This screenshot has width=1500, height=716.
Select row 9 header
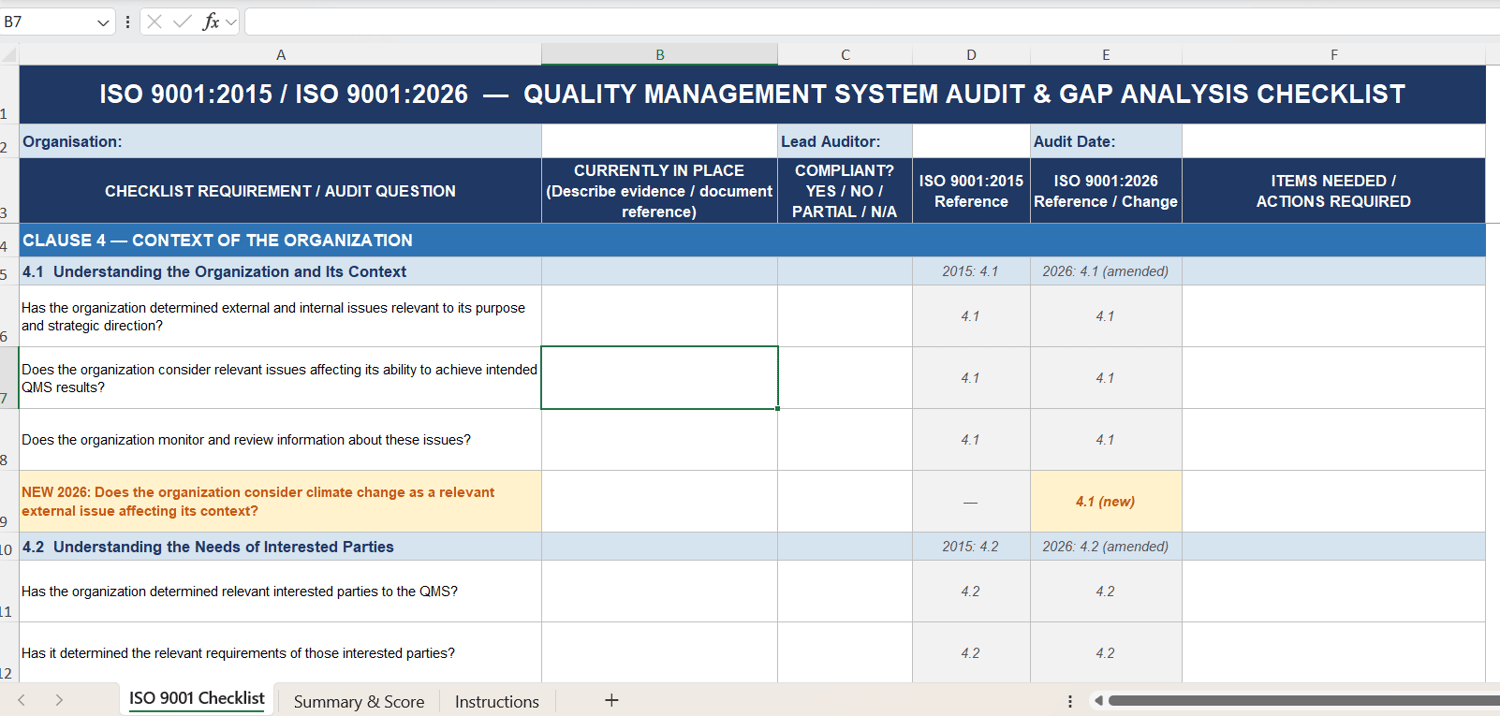(9, 501)
